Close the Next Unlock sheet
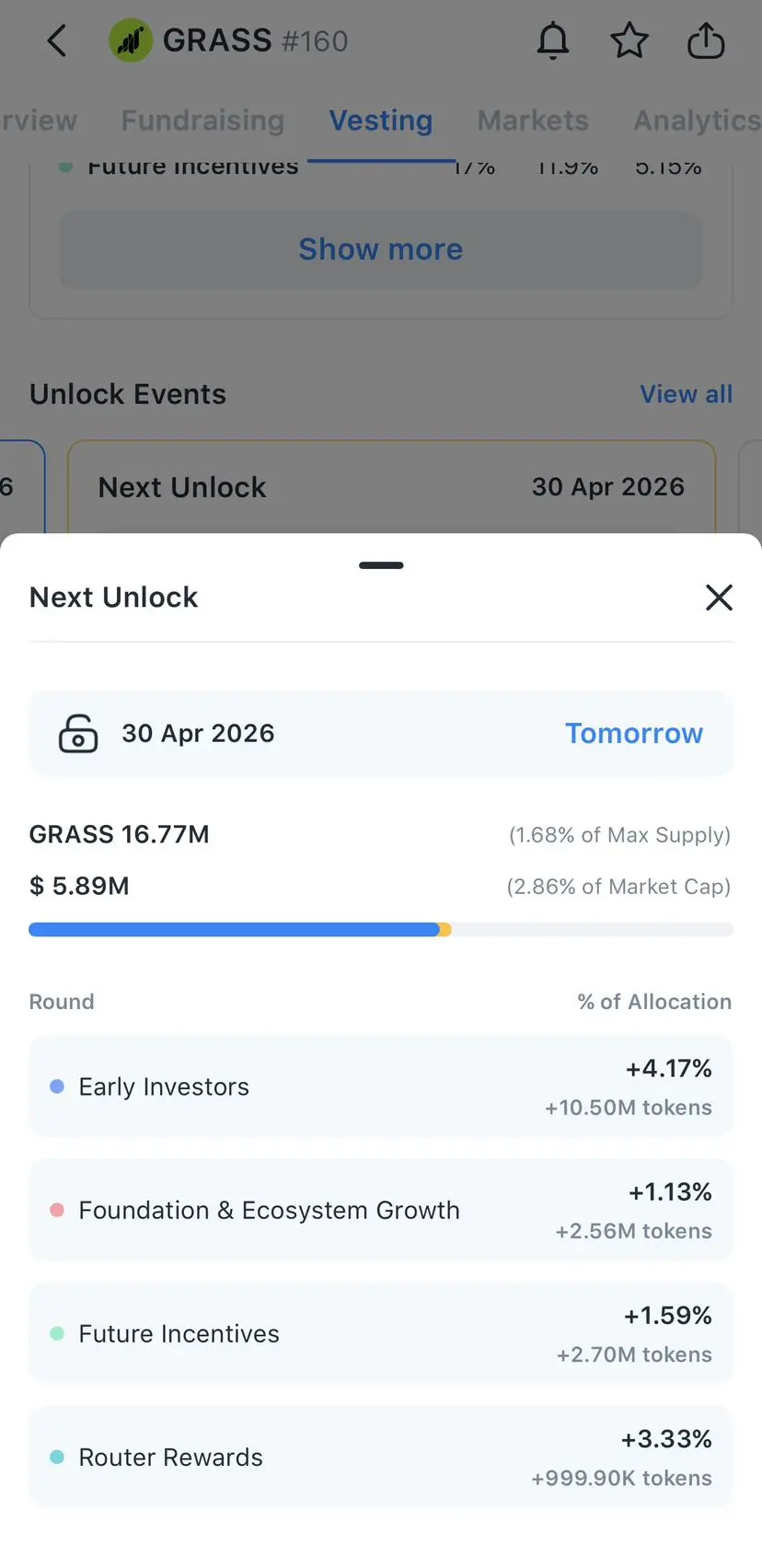Image resolution: width=762 pixels, height=1568 pixels. [719, 598]
